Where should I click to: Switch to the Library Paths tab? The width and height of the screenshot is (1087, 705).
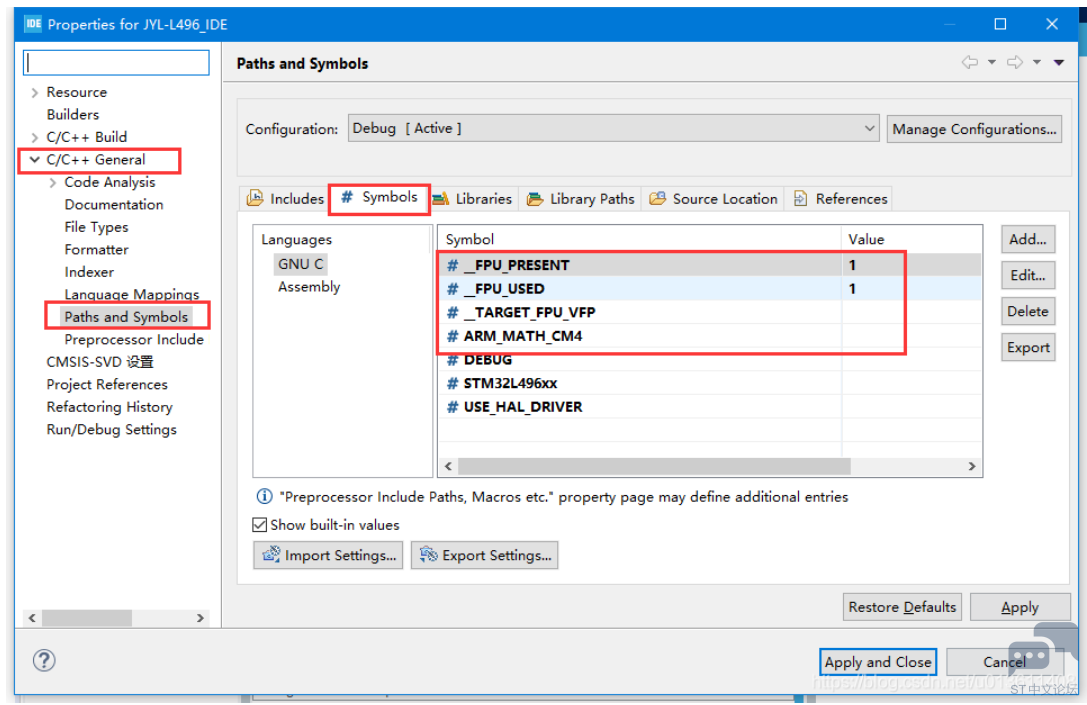pos(581,199)
